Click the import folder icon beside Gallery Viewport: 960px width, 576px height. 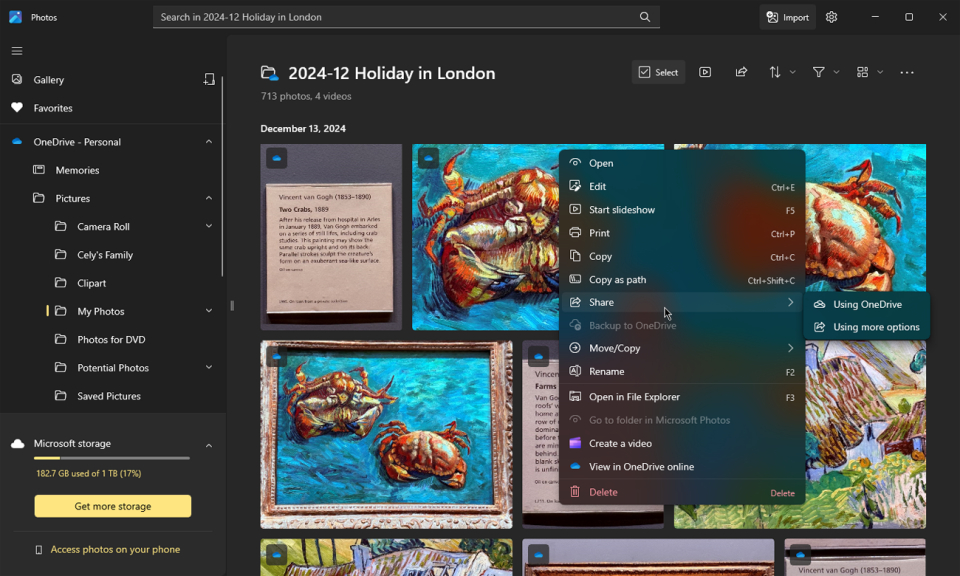[x=209, y=79]
